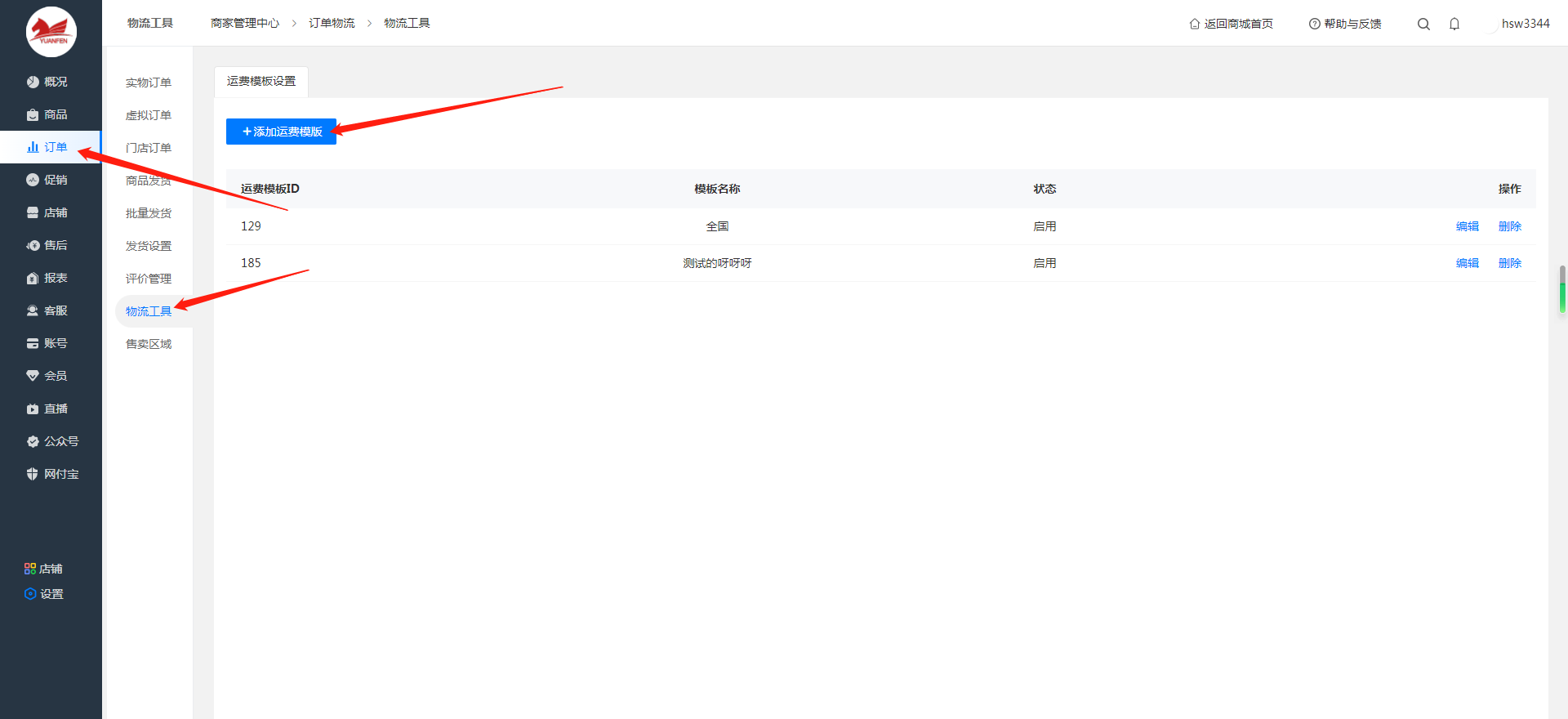Select the 订单 orders chart icon
This screenshot has width=1568, height=719.
point(33,147)
